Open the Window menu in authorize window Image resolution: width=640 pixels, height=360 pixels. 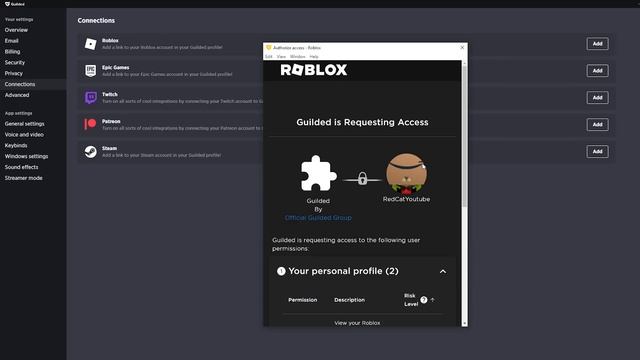coord(298,57)
